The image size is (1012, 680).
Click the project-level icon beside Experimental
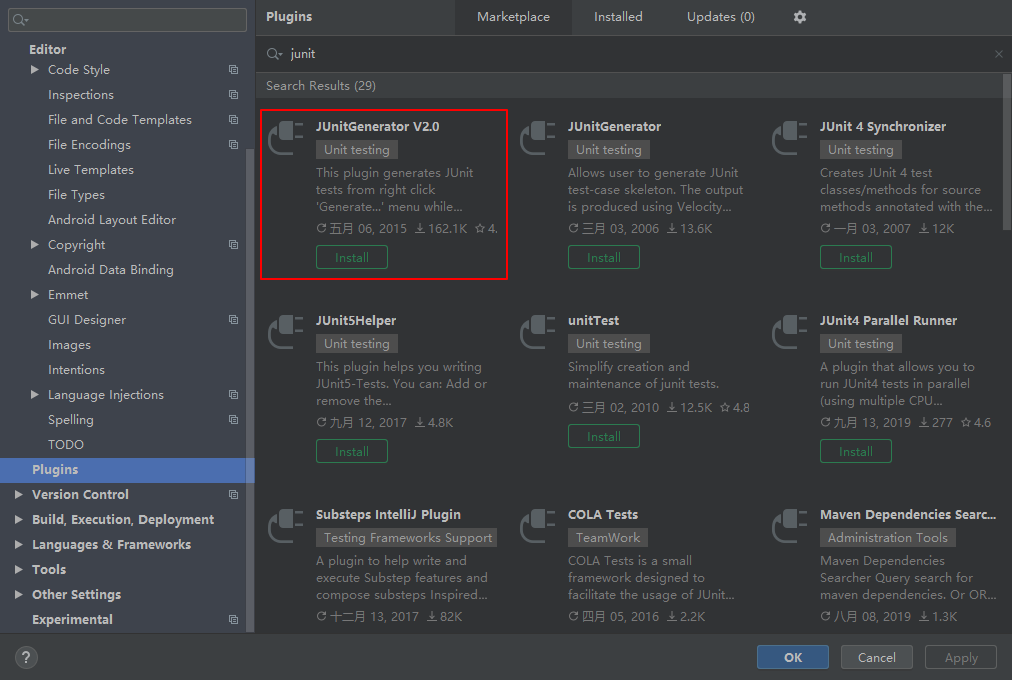234,620
